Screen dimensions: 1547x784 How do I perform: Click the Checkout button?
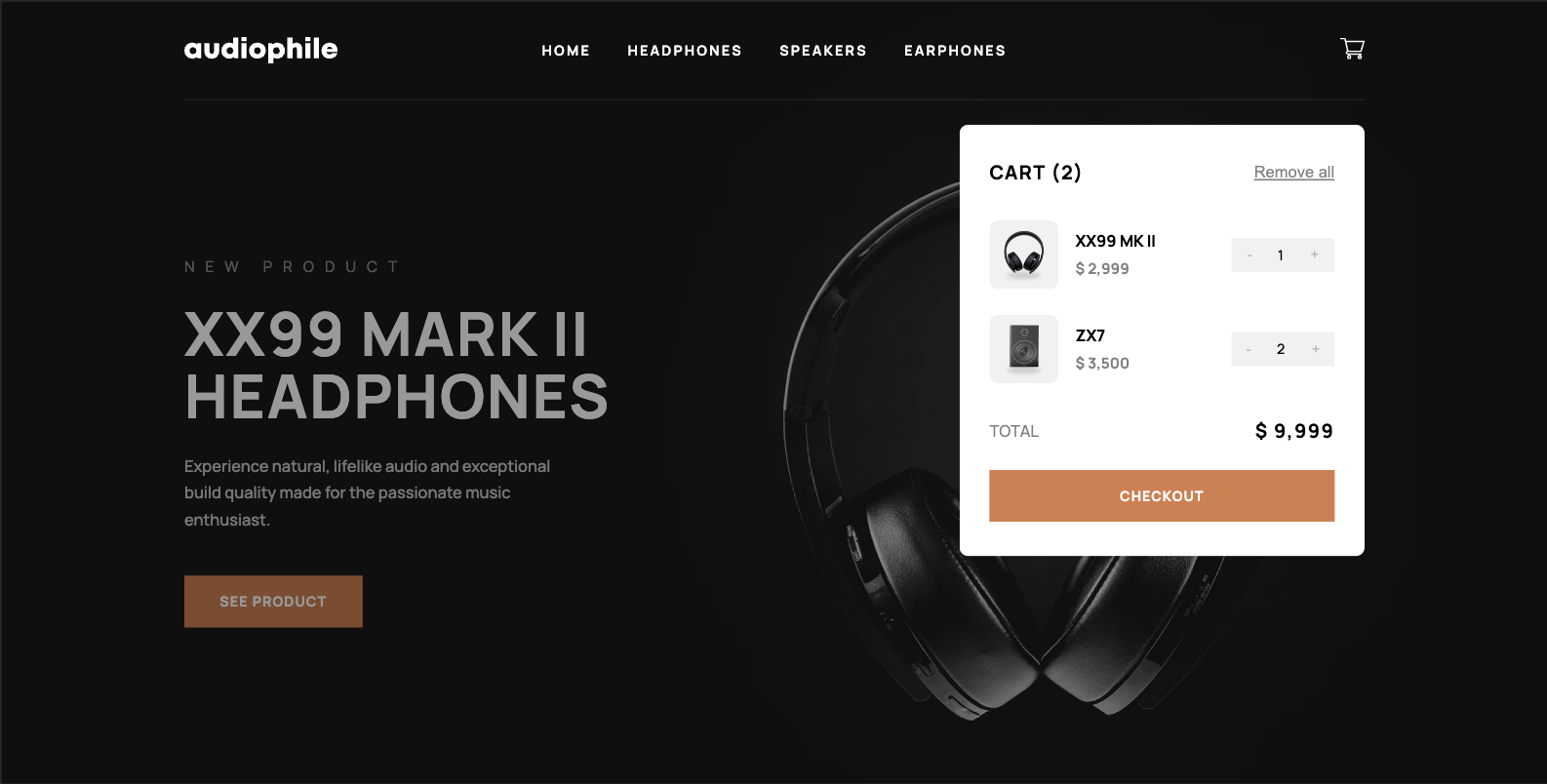click(x=1162, y=495)
